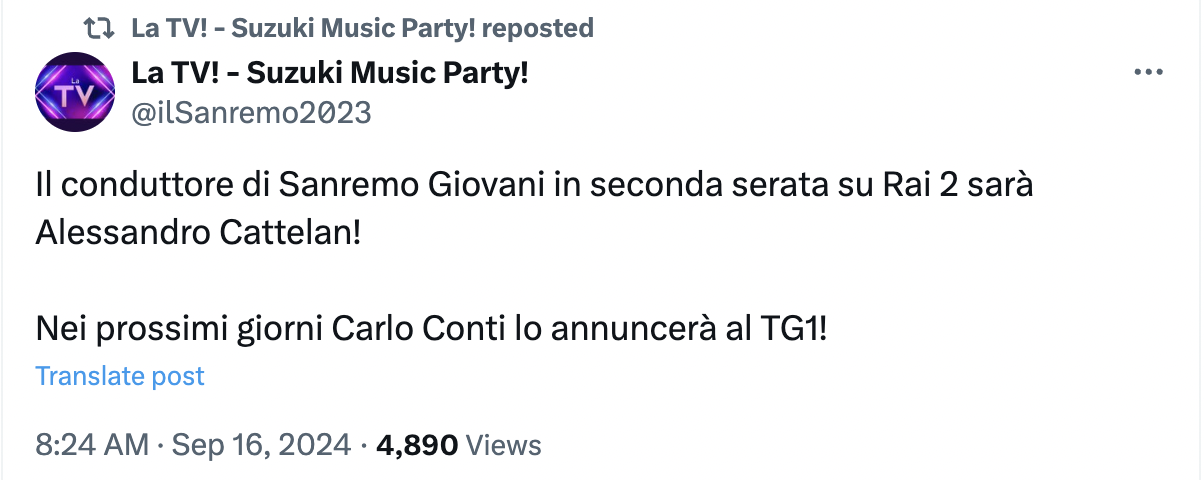Click the La TV profile avatar
Viewport: 1204px width, 480px height.
pyautogui.click(x=75, y=92)
